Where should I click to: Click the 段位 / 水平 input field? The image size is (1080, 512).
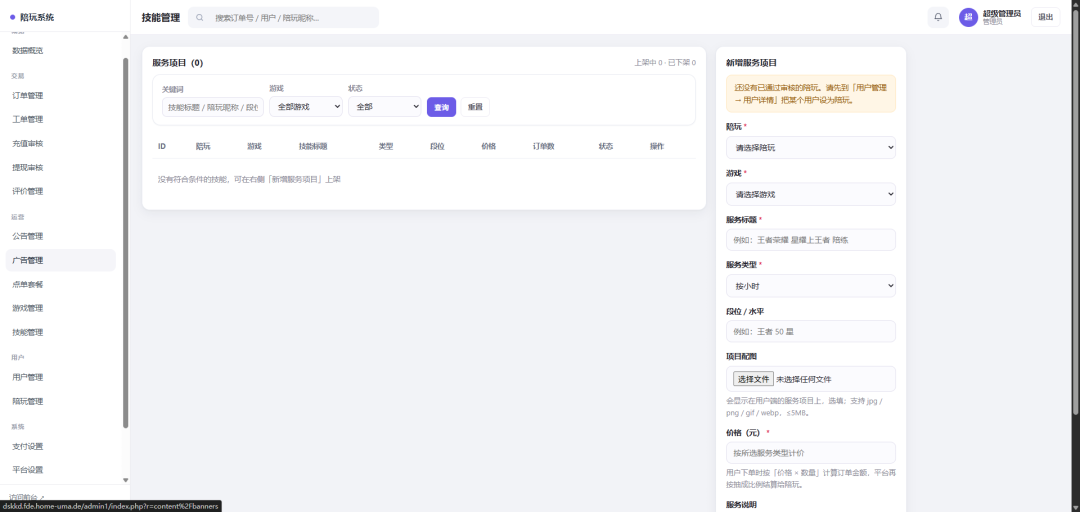[811, 331]
